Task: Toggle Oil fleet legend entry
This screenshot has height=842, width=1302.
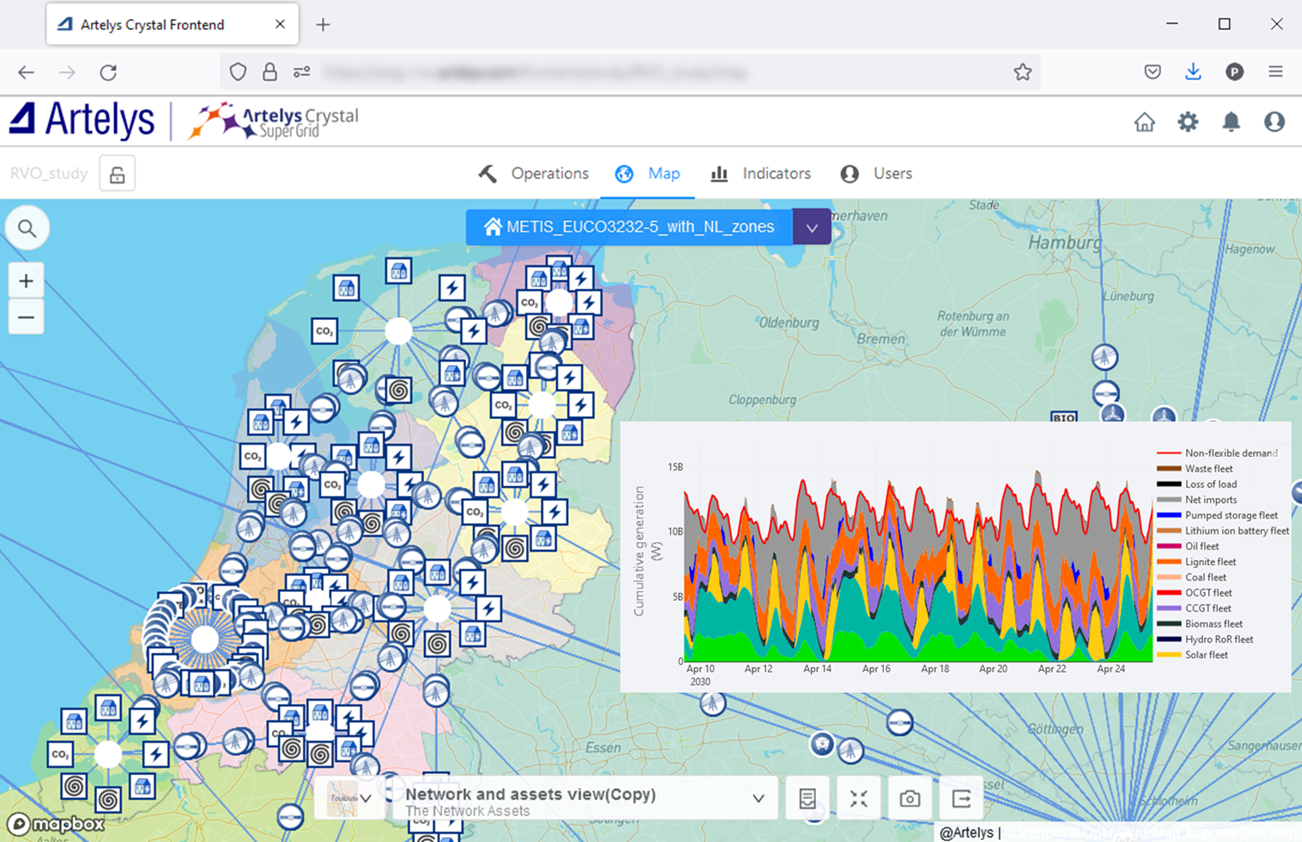Action: [x=1189, y=546]
